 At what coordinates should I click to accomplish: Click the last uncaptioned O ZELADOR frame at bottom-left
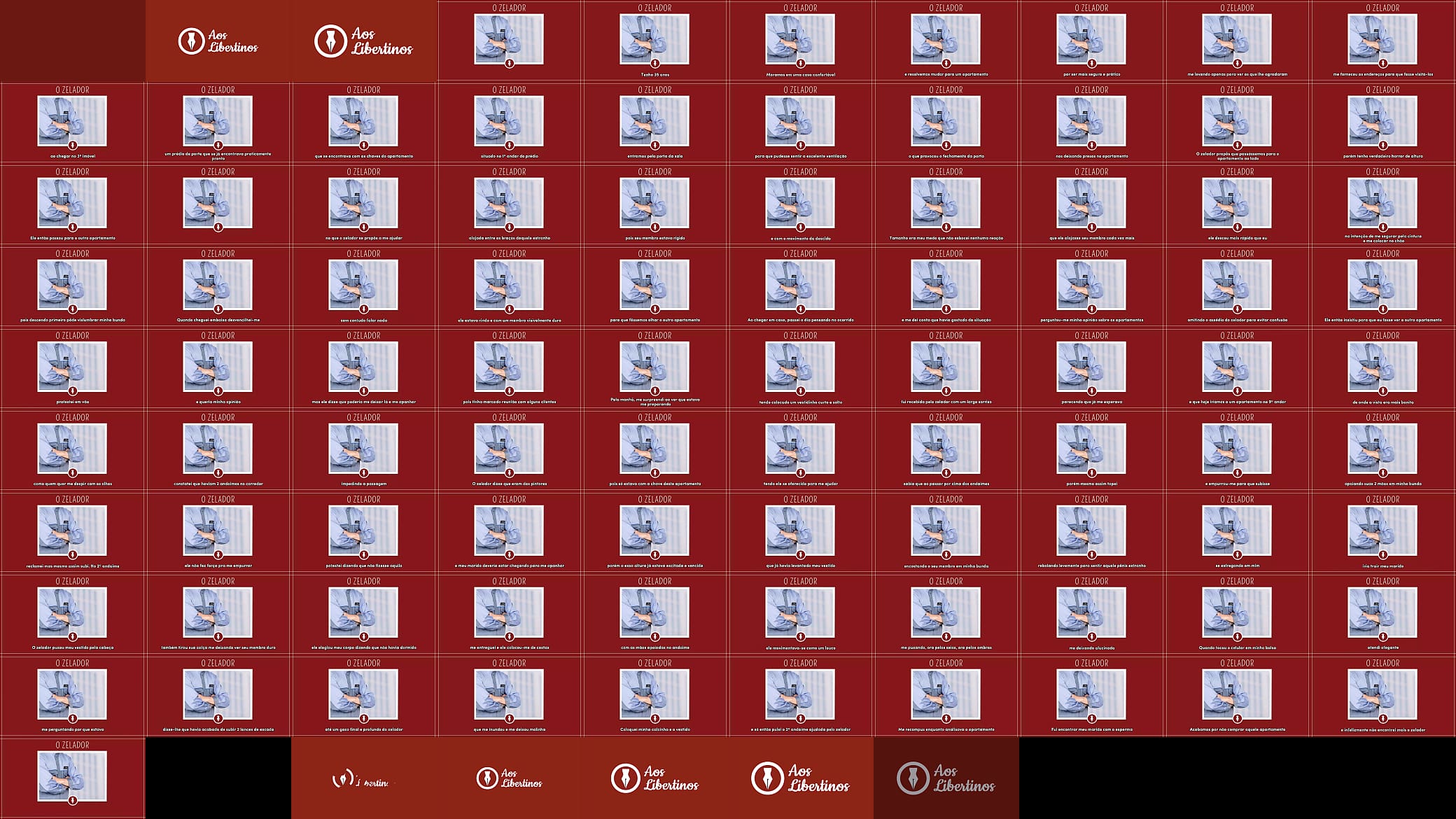coord(72,778)
